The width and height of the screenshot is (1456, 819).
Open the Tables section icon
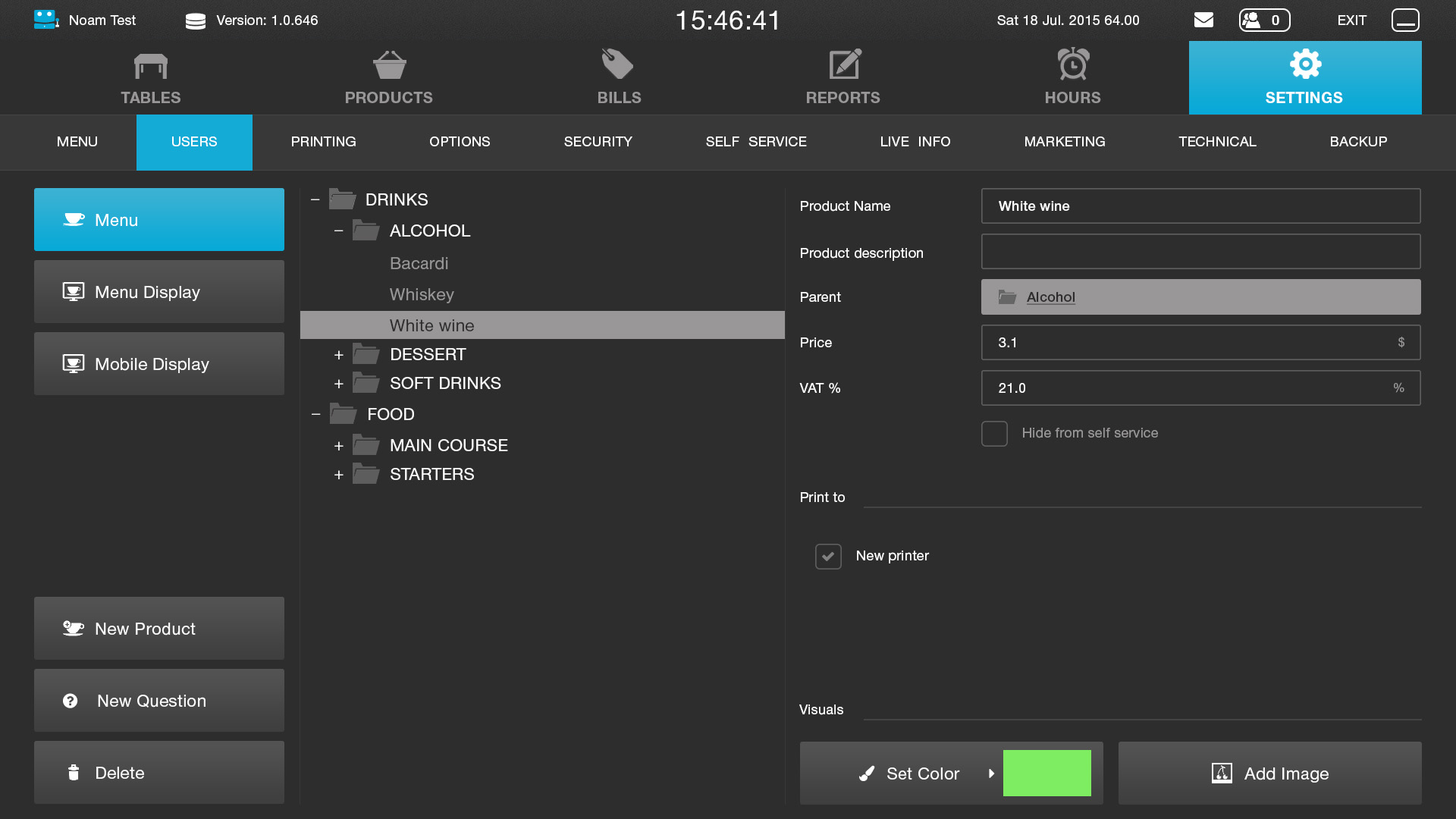point(150,67)
